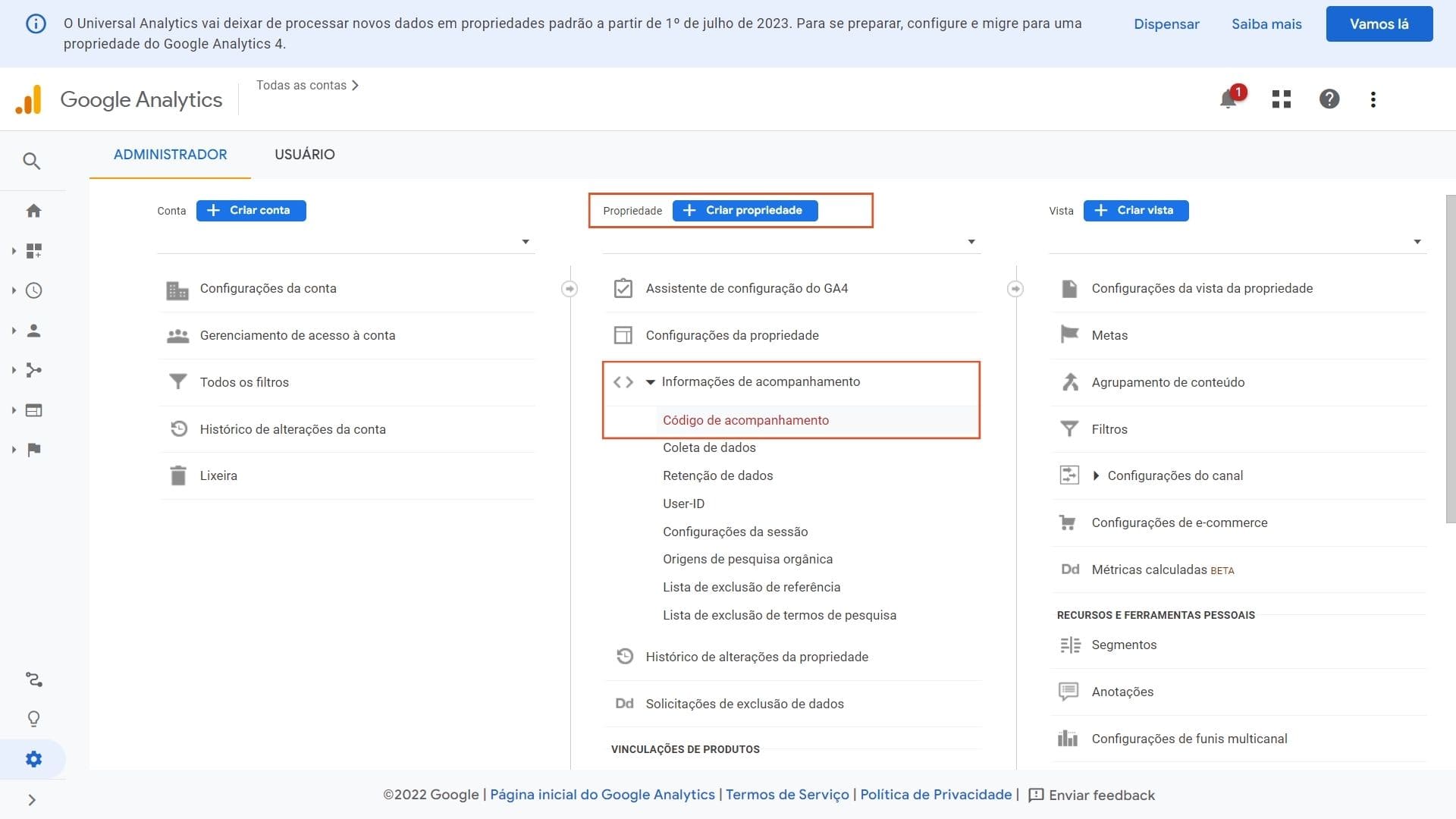Expand Configurações do canal
Viewport: 1456px width, 819px height.
coord(1096,475)
